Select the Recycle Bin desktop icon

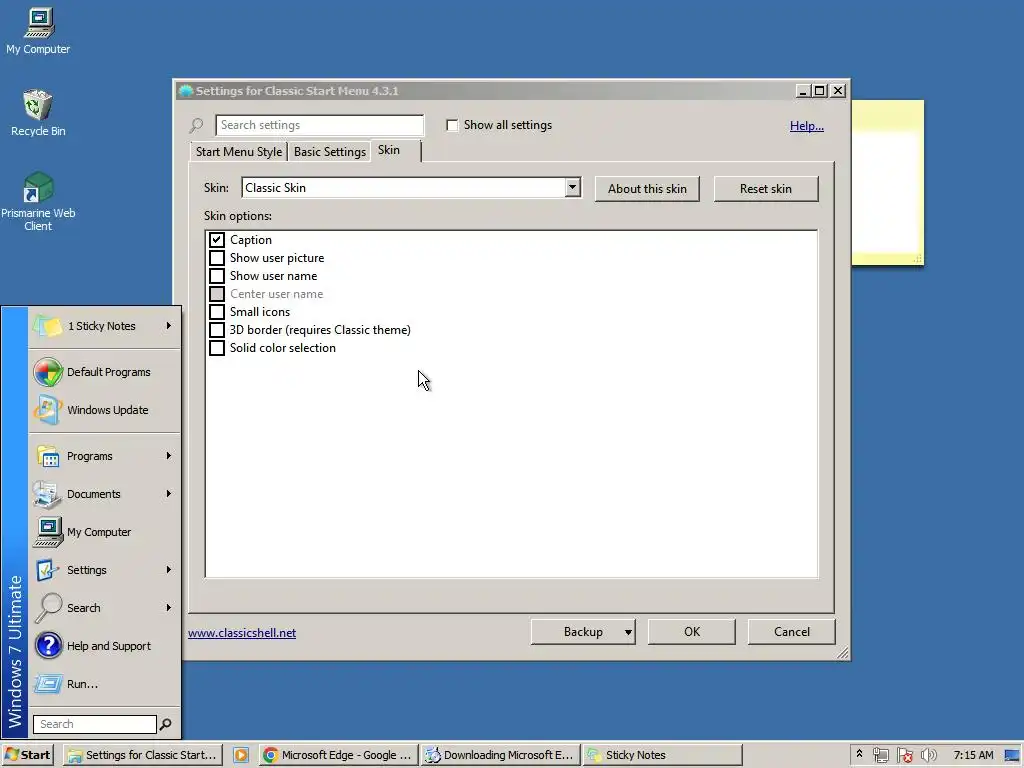pos(38,113)
